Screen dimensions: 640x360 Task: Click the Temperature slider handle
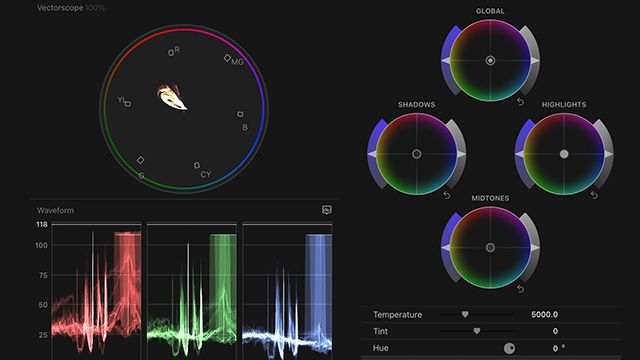tap(465, 314)
